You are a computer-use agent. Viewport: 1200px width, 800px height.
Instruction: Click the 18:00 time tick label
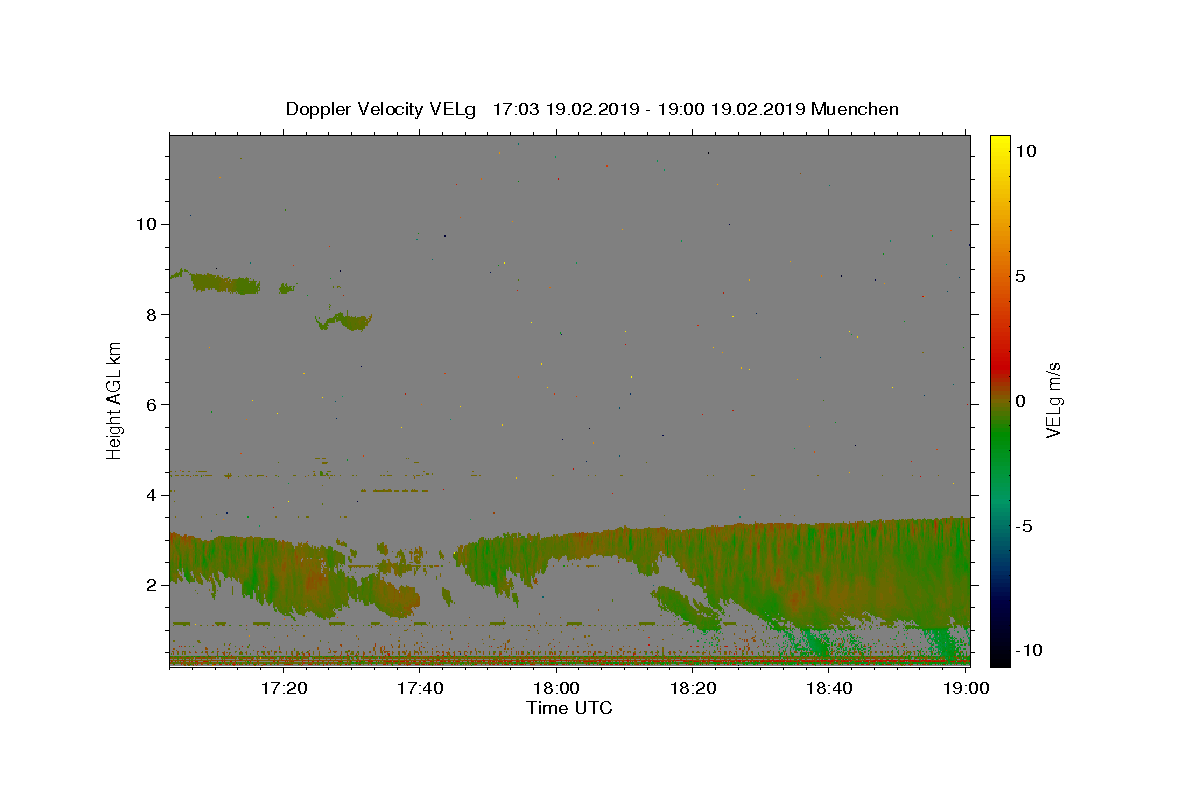tap(556, 688)
